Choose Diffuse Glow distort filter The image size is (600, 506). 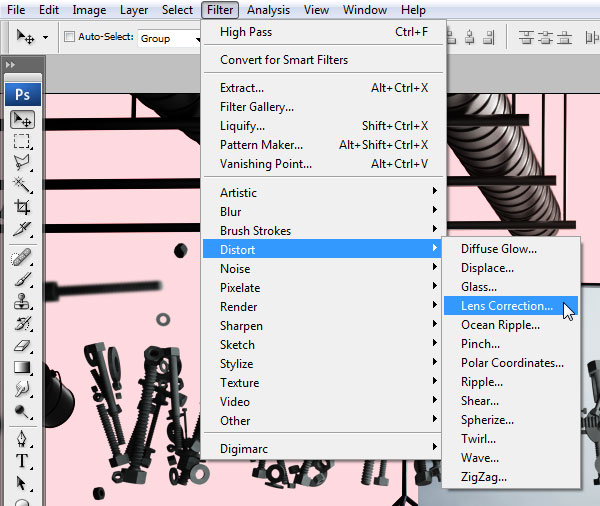(x=510, y=249)
